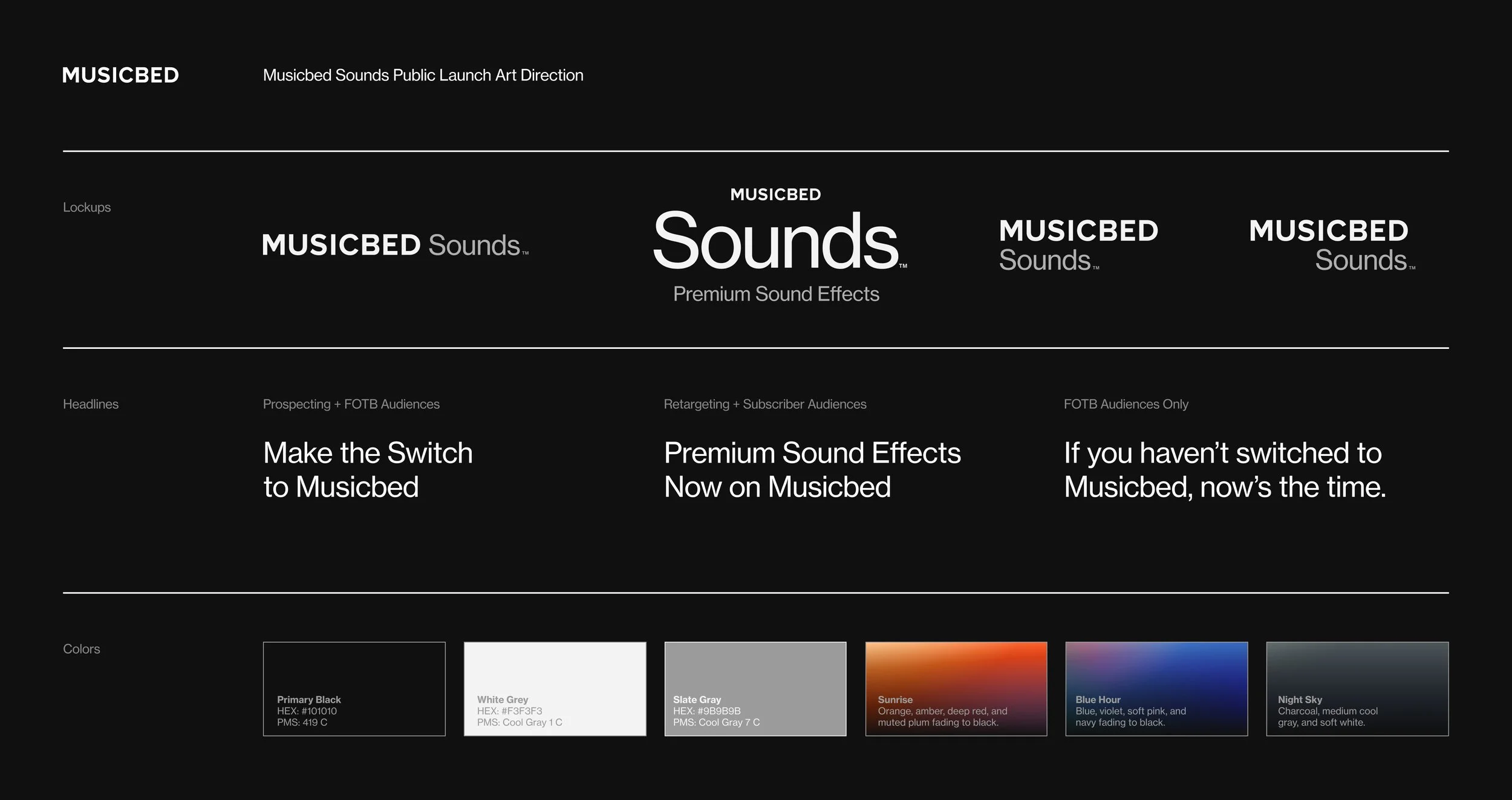Select the Blue Hour gradient swatch
1512x800 pixels.
[1156, 688]
